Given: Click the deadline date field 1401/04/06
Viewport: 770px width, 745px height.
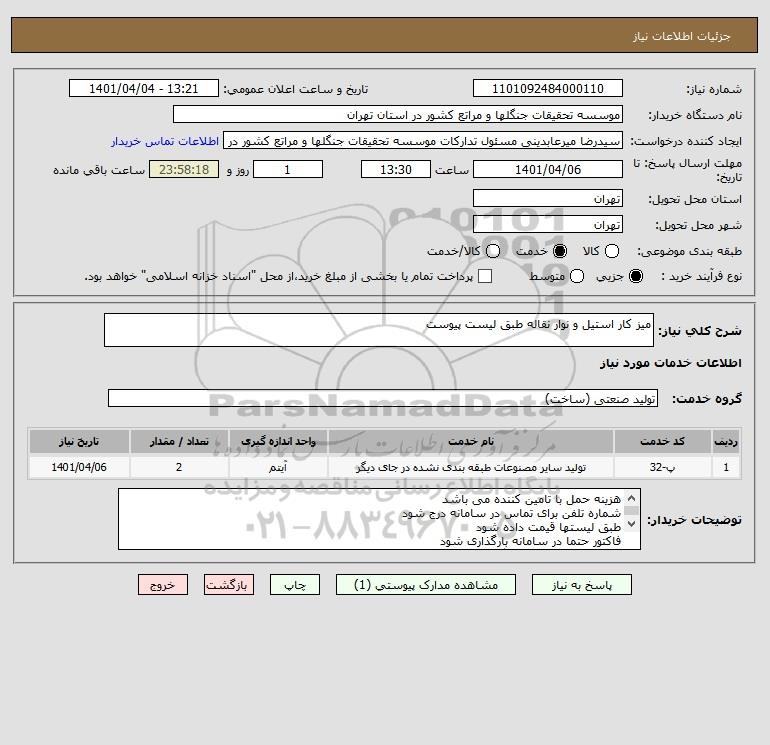Looking at the screenshot, I should [x=548, y=169].
